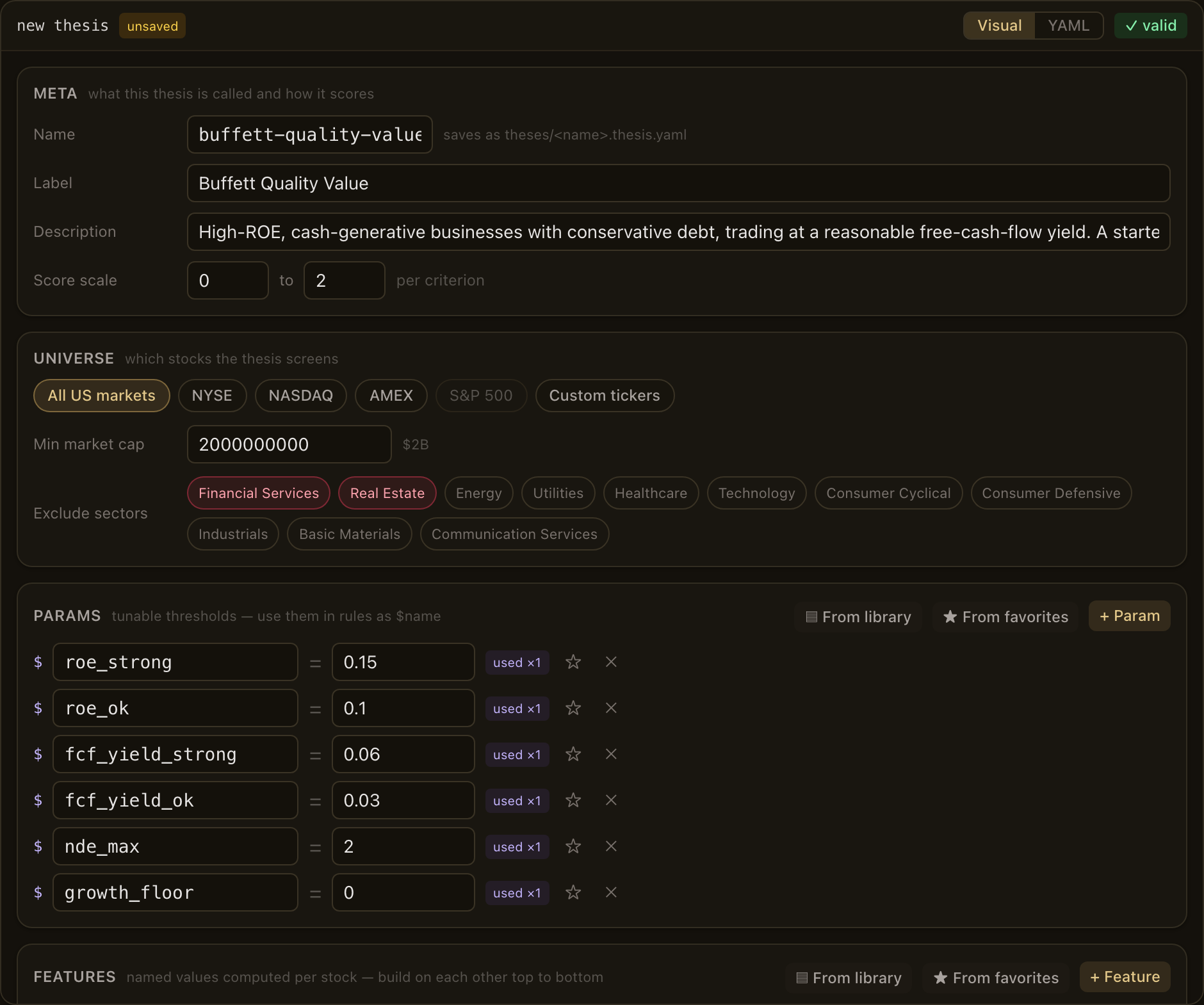Edit score scale minimum field
Image resolution: width=1204 pixels, height=1005 pixels.
point(228,280)
